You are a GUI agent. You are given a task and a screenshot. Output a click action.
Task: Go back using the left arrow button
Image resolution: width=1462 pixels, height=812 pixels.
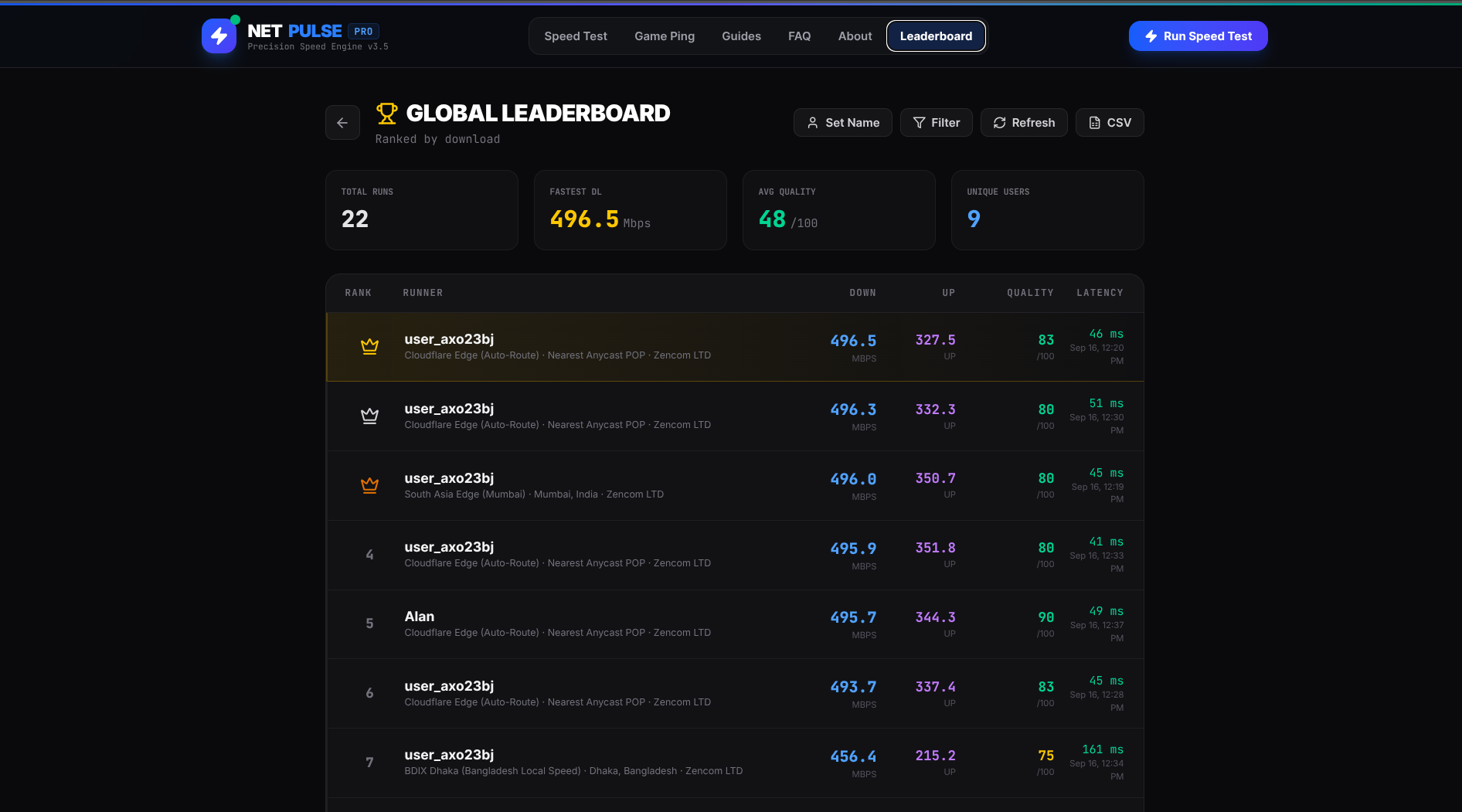coord(342,123)
